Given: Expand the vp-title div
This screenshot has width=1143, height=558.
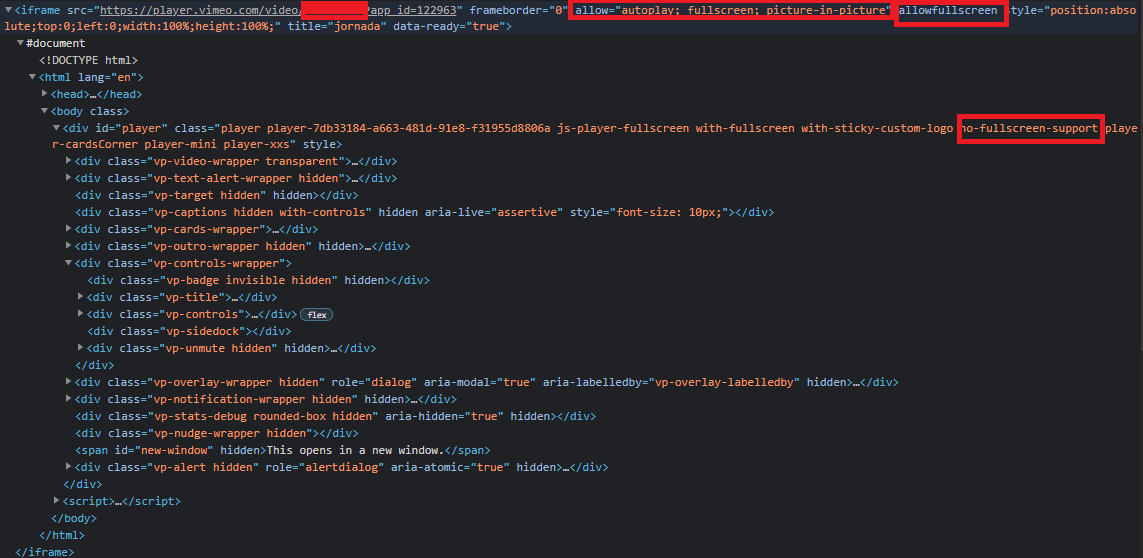Looking at the screenshot, I should point(80,297).
